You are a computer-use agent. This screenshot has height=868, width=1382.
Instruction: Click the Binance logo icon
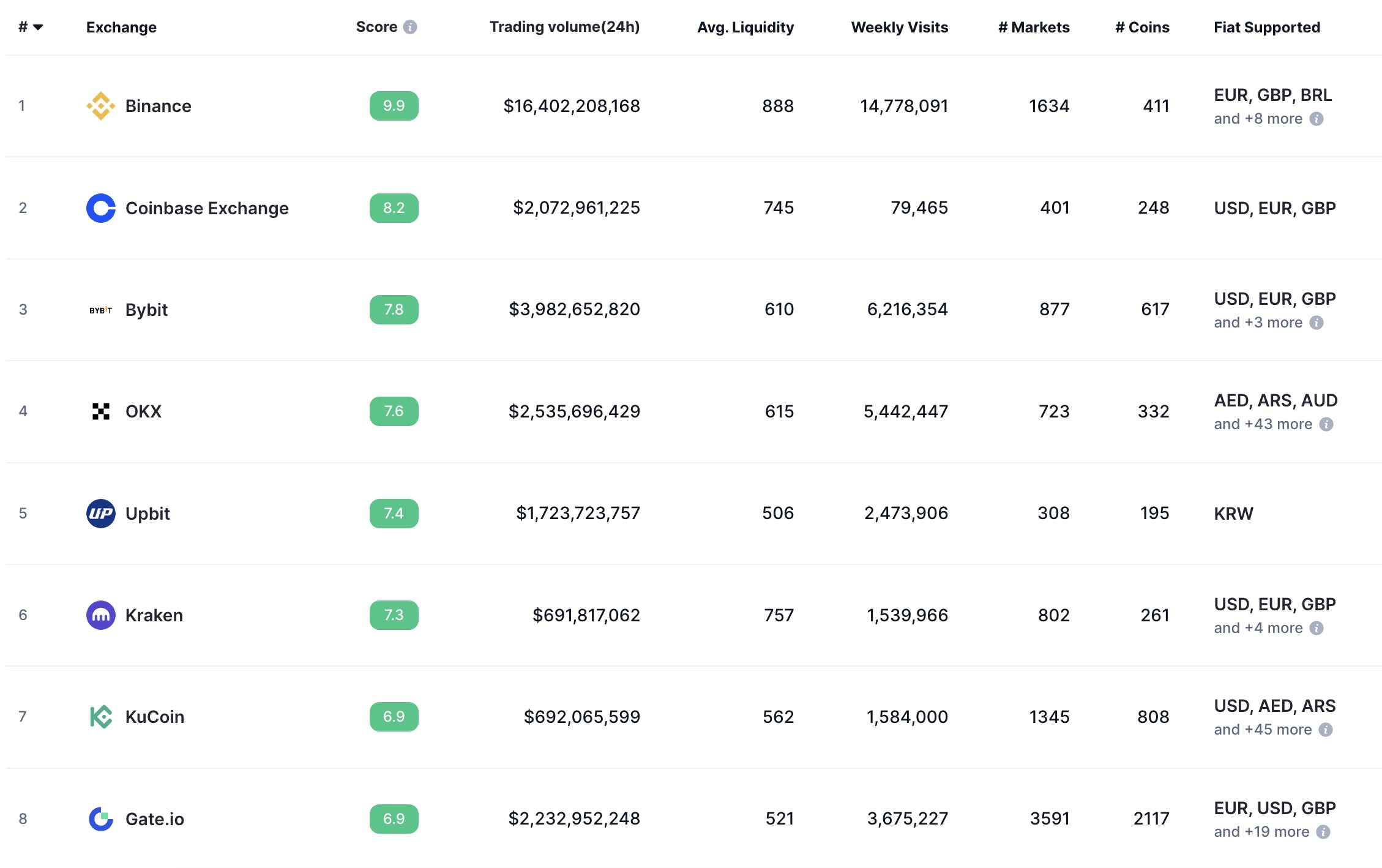tap(100, 106)
